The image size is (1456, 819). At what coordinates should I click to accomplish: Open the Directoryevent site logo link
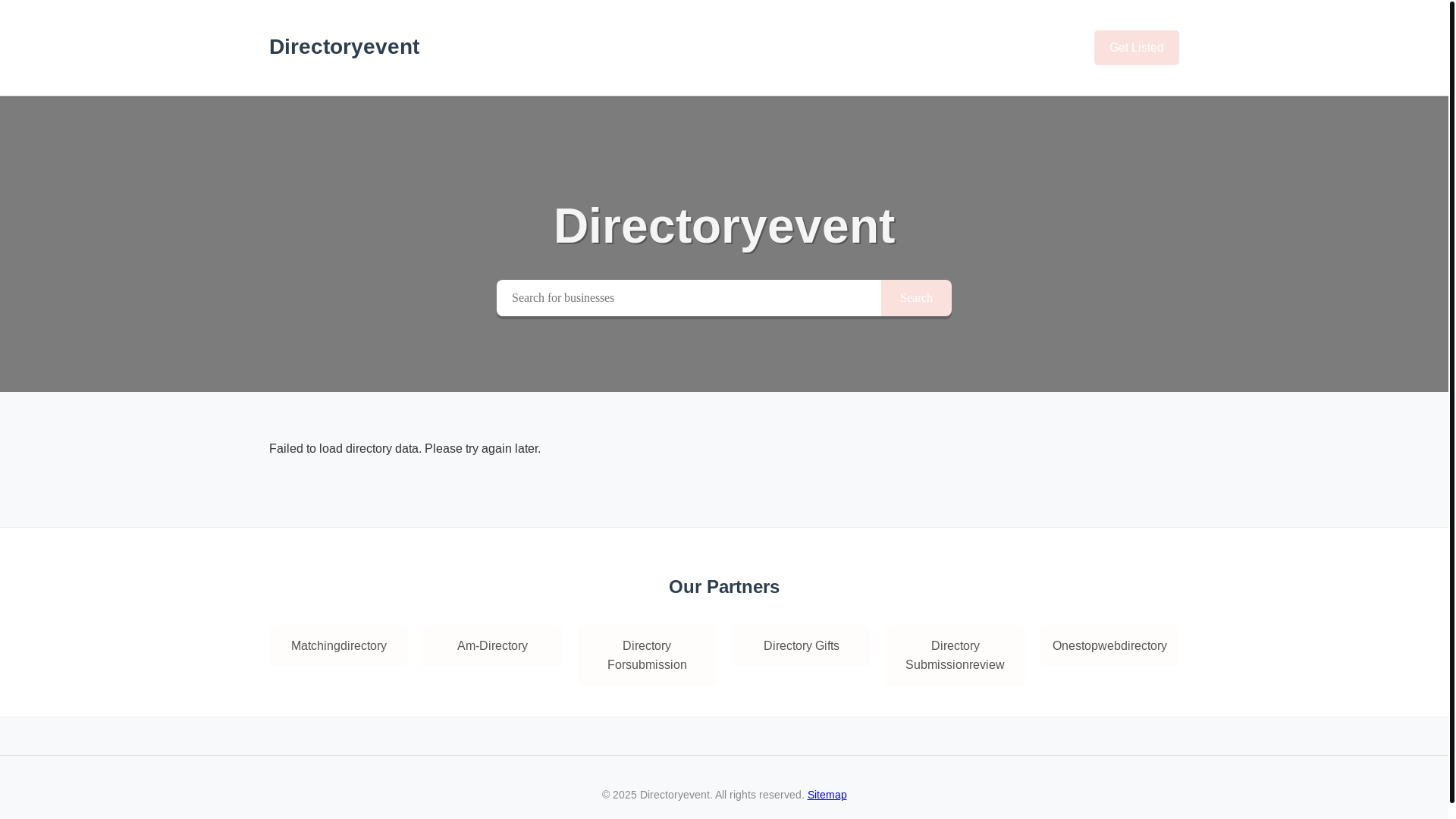click(x=344, y=47)
